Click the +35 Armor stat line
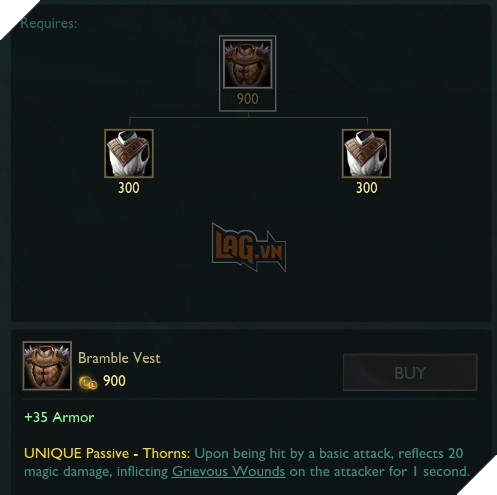497x495 pixels. (59, 417)
